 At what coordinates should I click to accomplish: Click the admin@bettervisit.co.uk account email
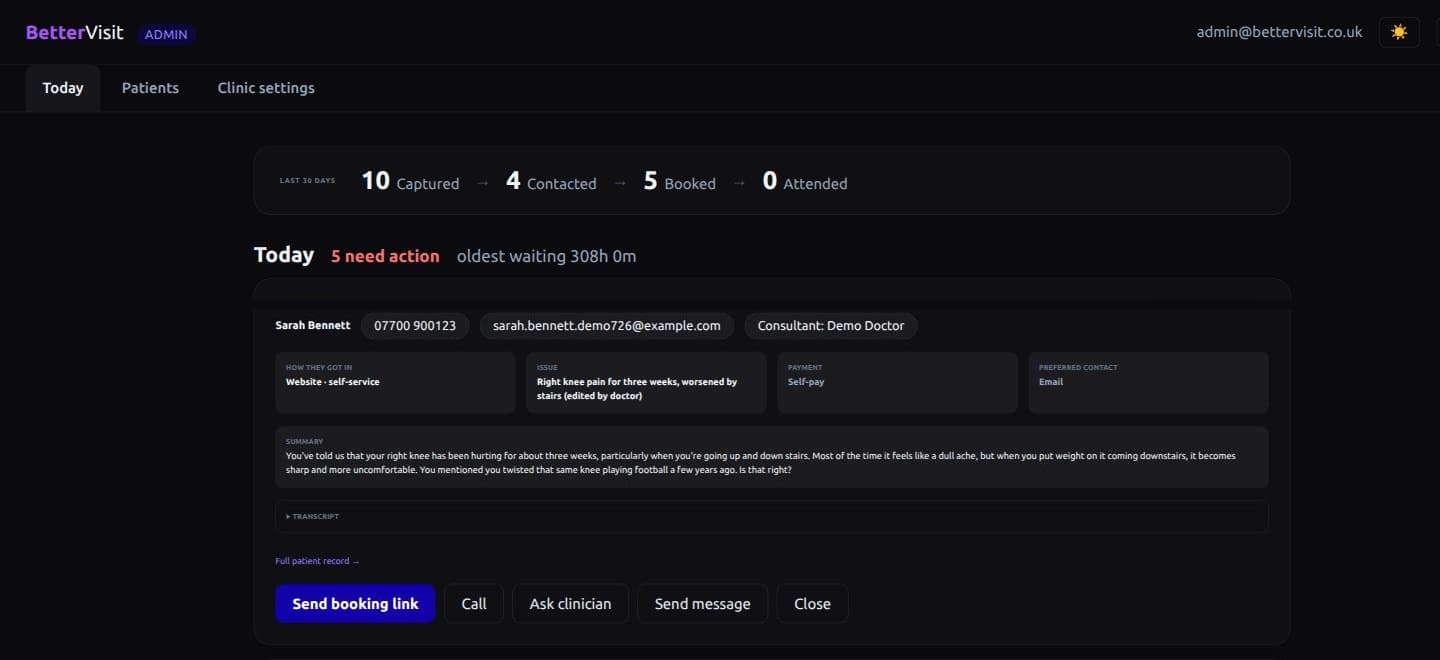pos(1279,32)
